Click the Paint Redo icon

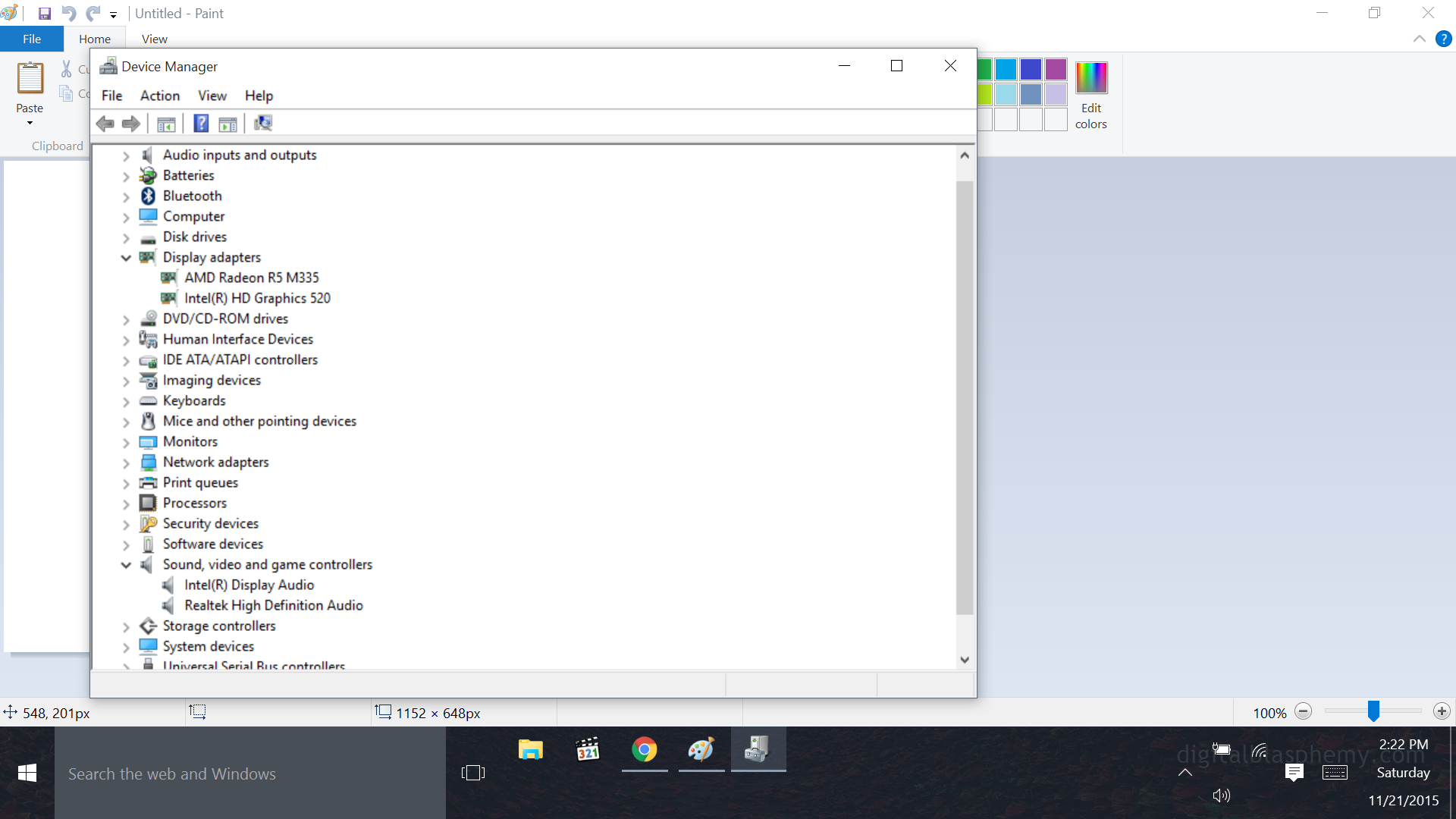click(93, 14)
